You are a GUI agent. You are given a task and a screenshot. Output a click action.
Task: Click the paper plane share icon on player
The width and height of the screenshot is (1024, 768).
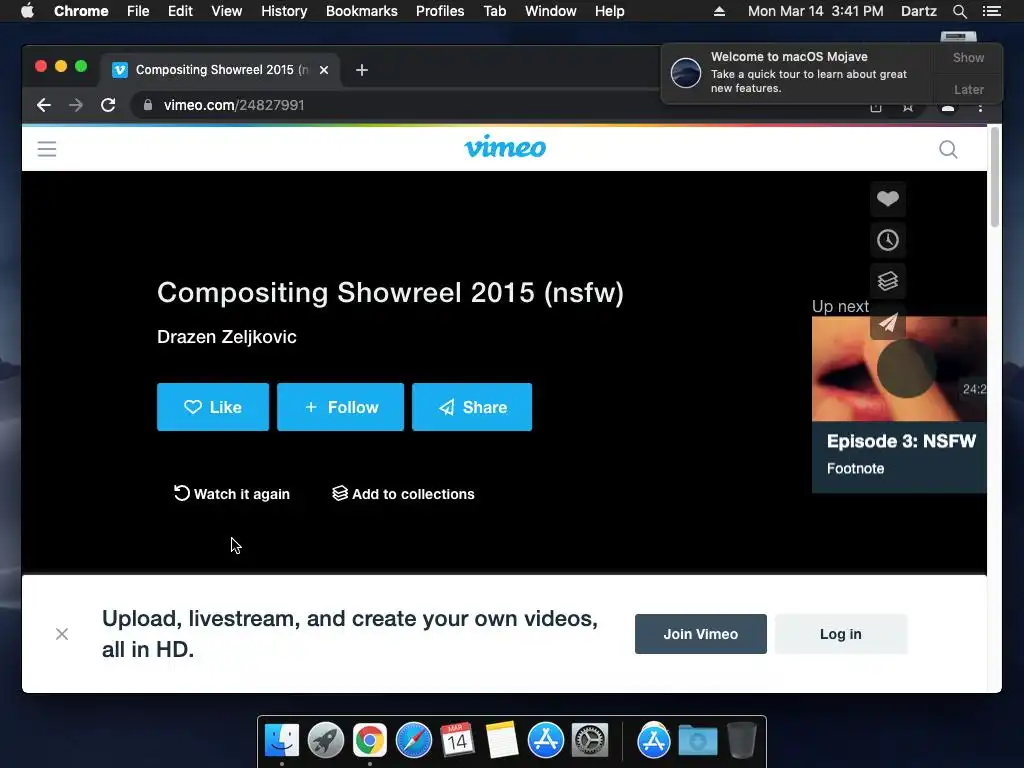point(888,322)
